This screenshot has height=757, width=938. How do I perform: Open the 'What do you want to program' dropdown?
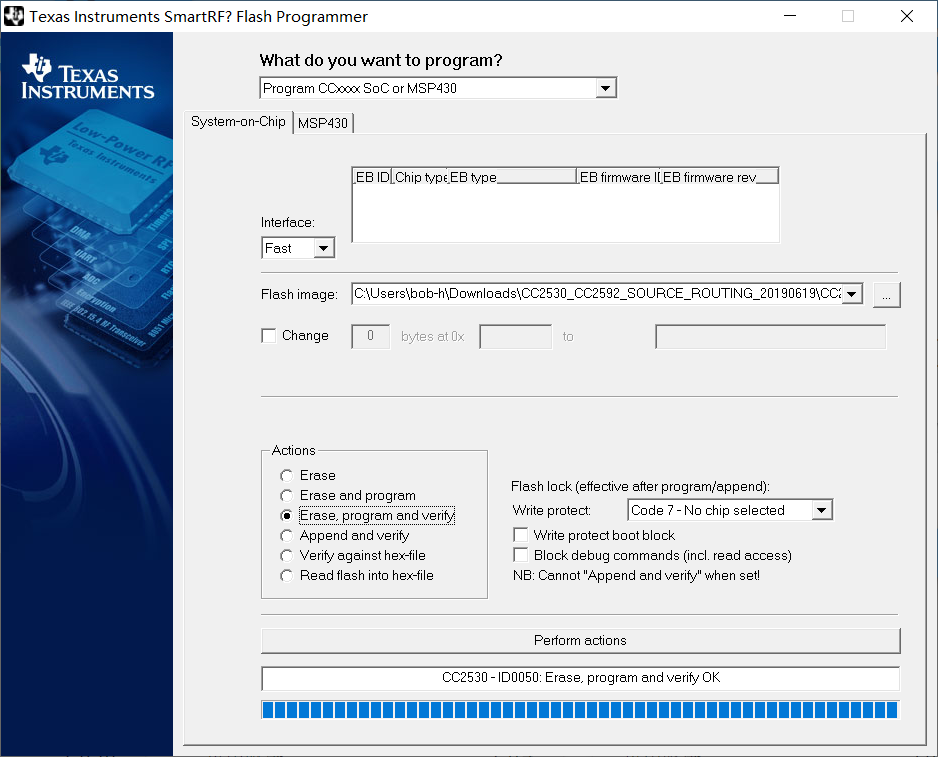[x=605, y=89]
